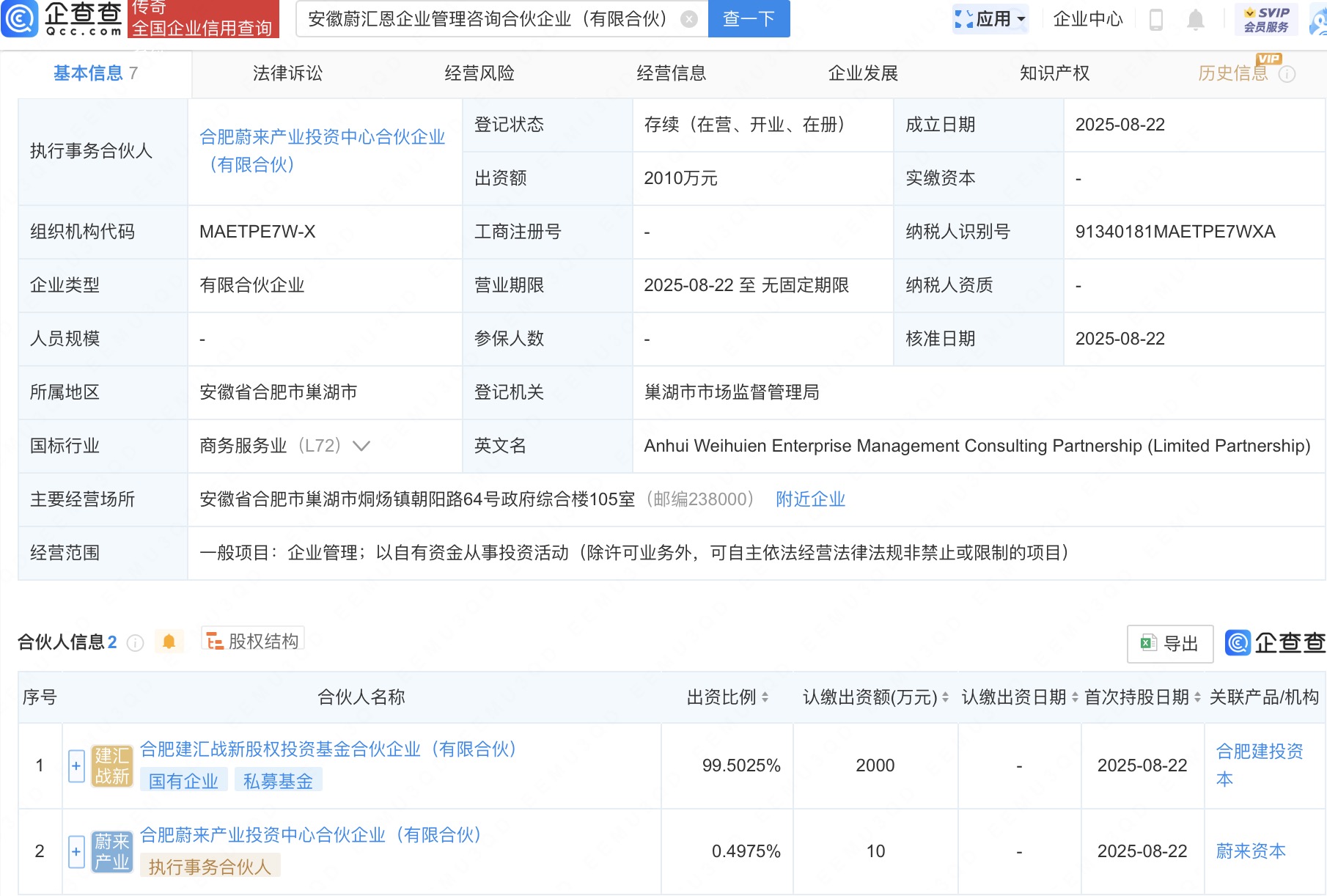This screenshot has height=896, width=1327.
Task: Select the 99.5025% contribution ratio
Action: 741,765
